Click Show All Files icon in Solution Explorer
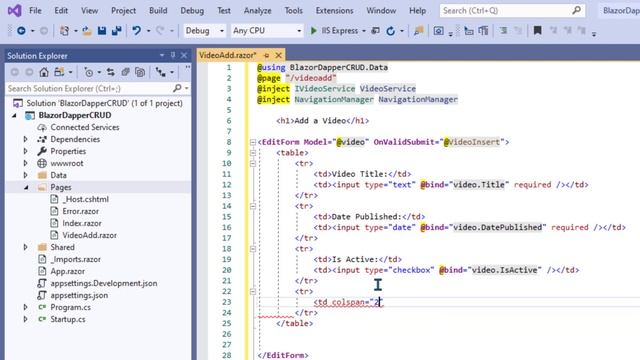 tap(140, 72)
